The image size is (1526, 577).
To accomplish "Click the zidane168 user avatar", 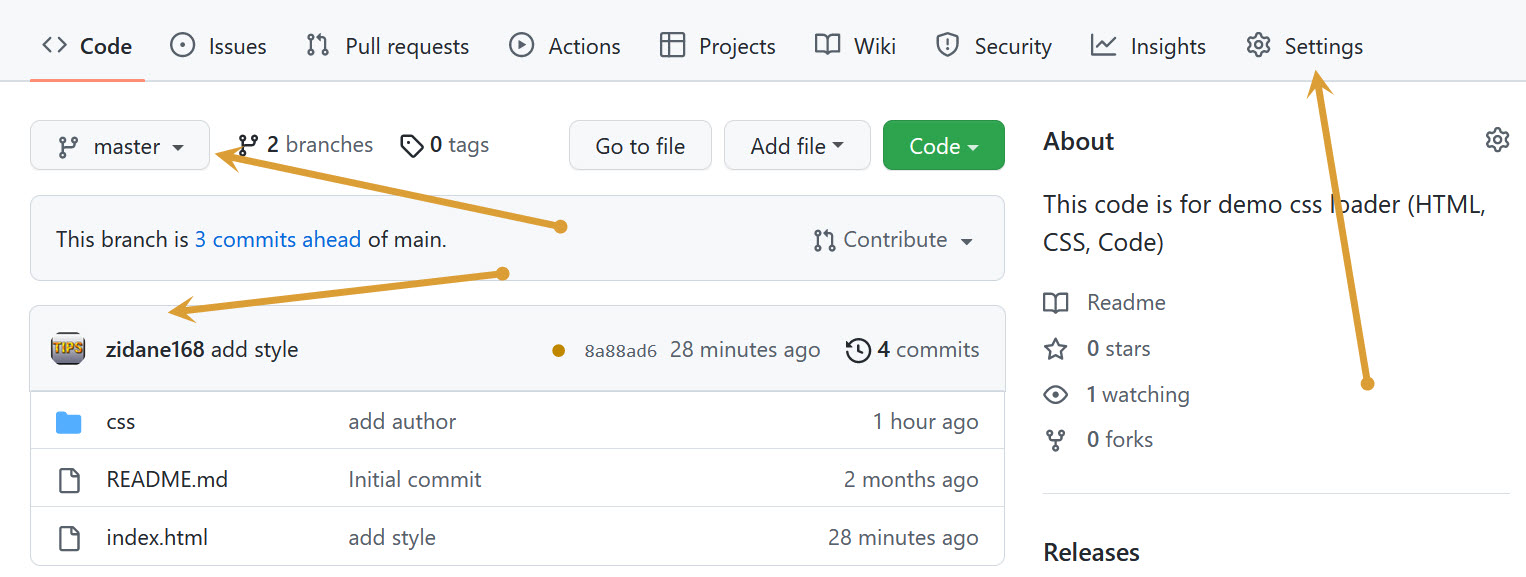I will coord(68,349).
